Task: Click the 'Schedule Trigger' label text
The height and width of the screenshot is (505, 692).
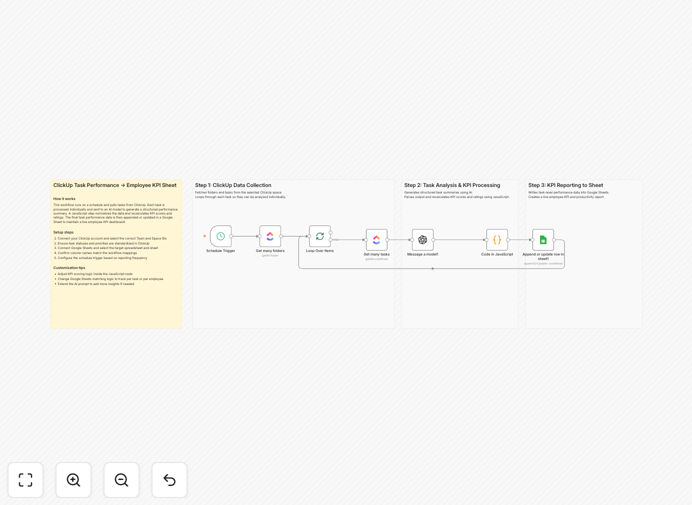Action: click(x=221, y=251)
